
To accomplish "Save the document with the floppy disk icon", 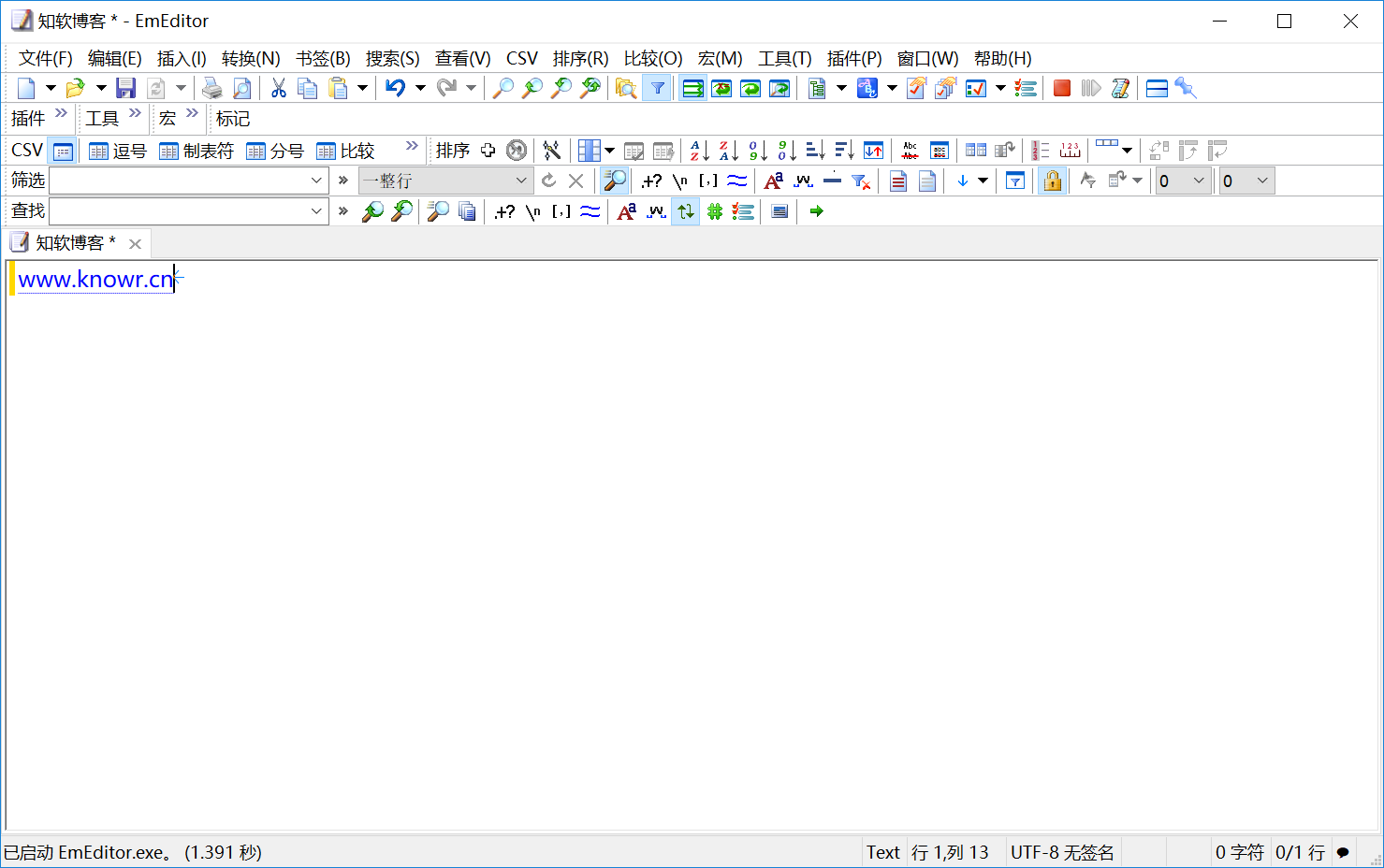I will pyautogui.click(x=125, y=88).
